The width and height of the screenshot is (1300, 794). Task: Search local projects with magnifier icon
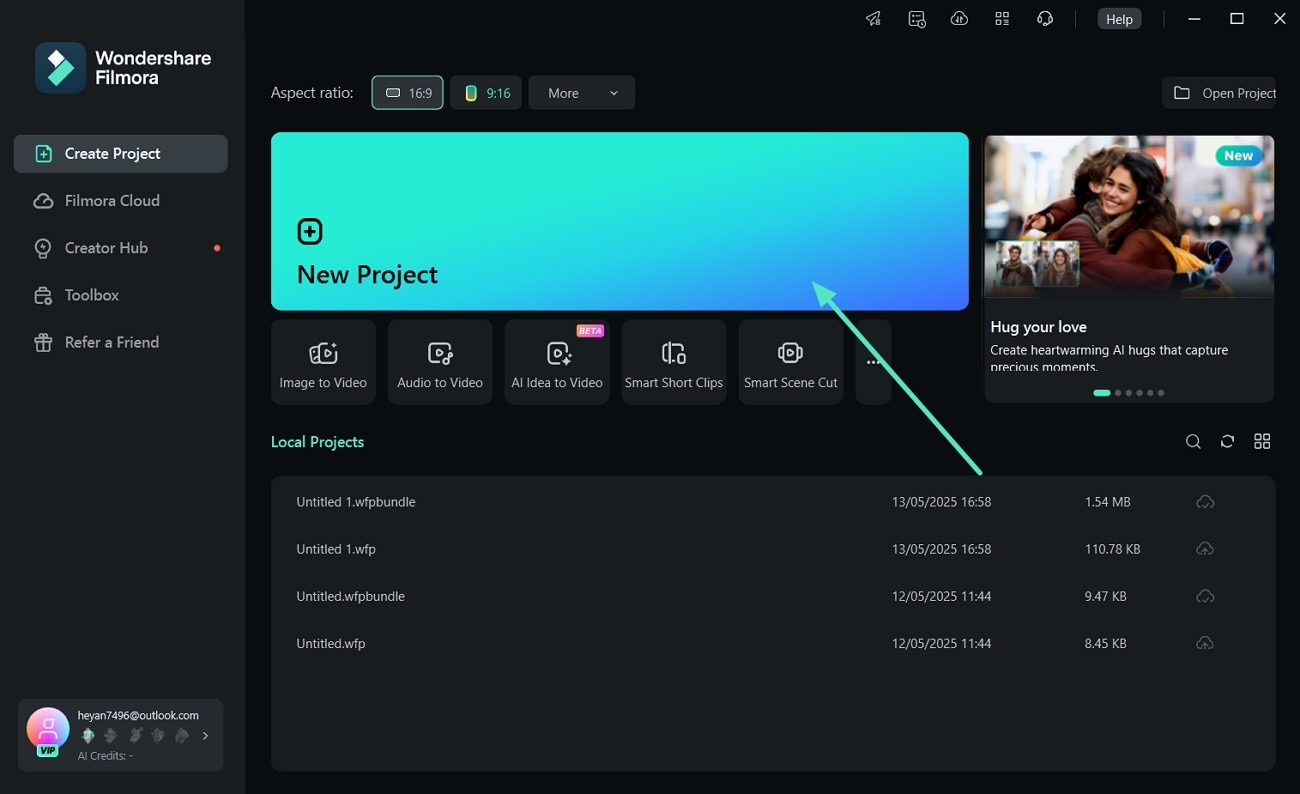point(1193,441)
